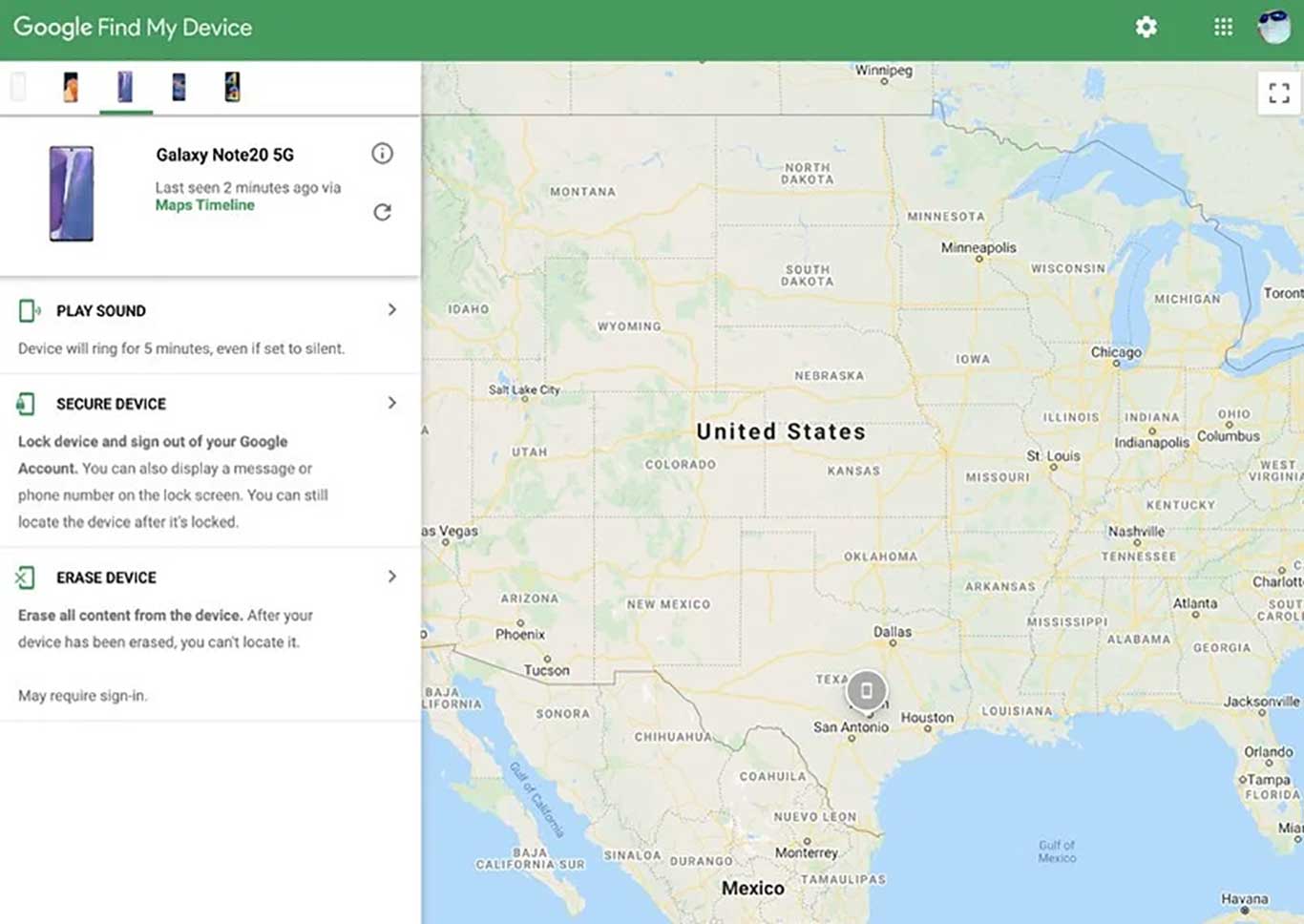The width and height of the screenshot is (1304, 924).
Task: Click the Google Find My Device title
Action: (x=133, y=28)
